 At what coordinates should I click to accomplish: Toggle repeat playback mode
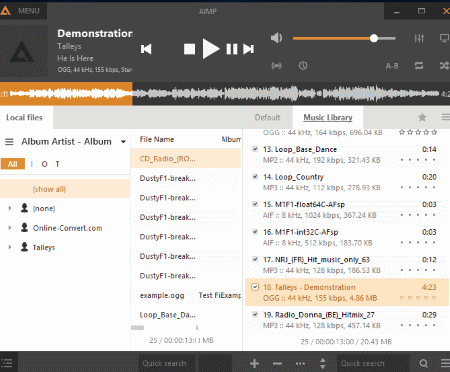pyautogui.click(x=419, y=65)
